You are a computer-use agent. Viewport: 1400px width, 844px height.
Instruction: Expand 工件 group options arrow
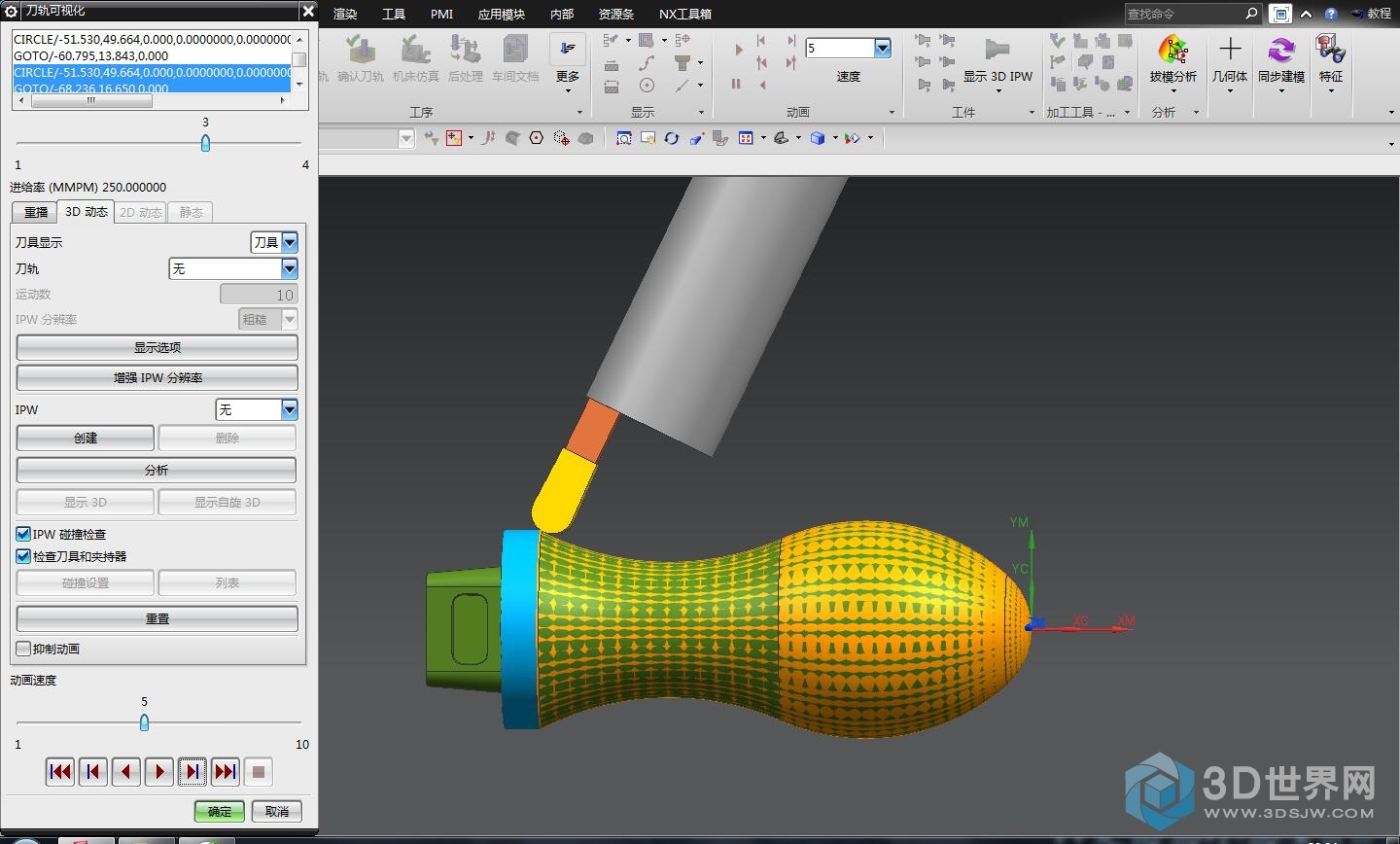pos(1032,113)
